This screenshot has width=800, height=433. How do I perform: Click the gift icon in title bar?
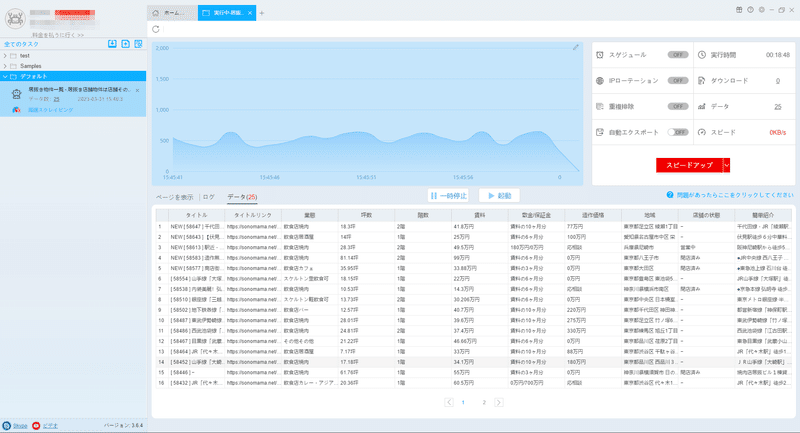coord(739,10)
